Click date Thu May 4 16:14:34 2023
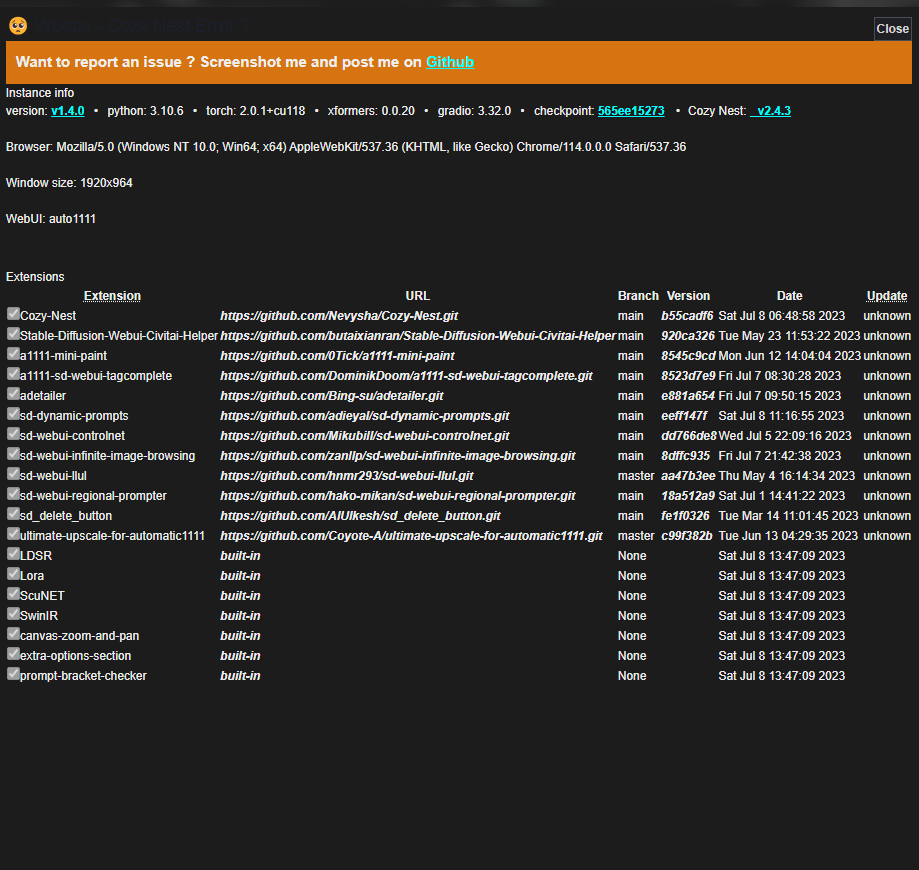 coord(787,475)
